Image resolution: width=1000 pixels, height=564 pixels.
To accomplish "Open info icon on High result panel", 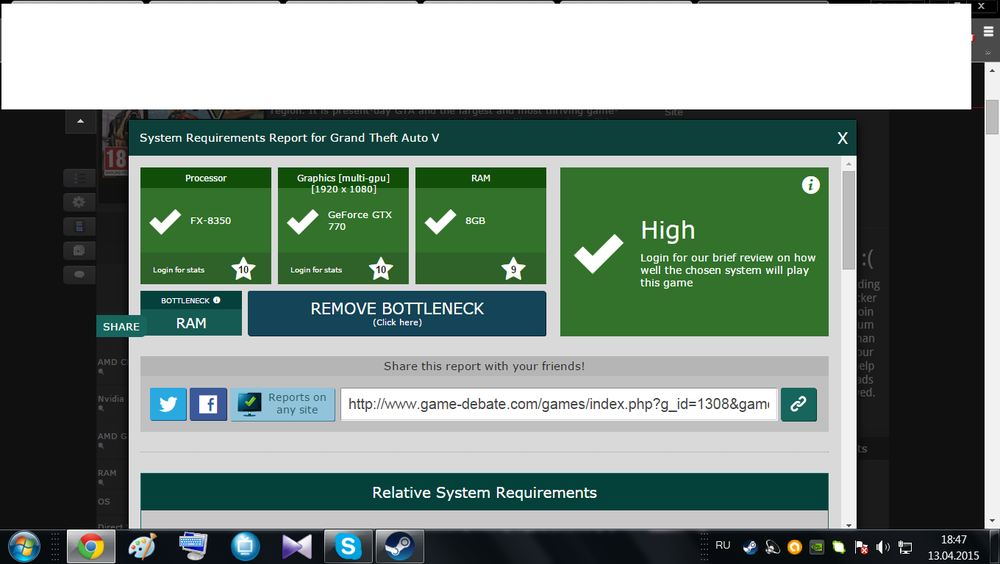I will [x=811, y=185].
